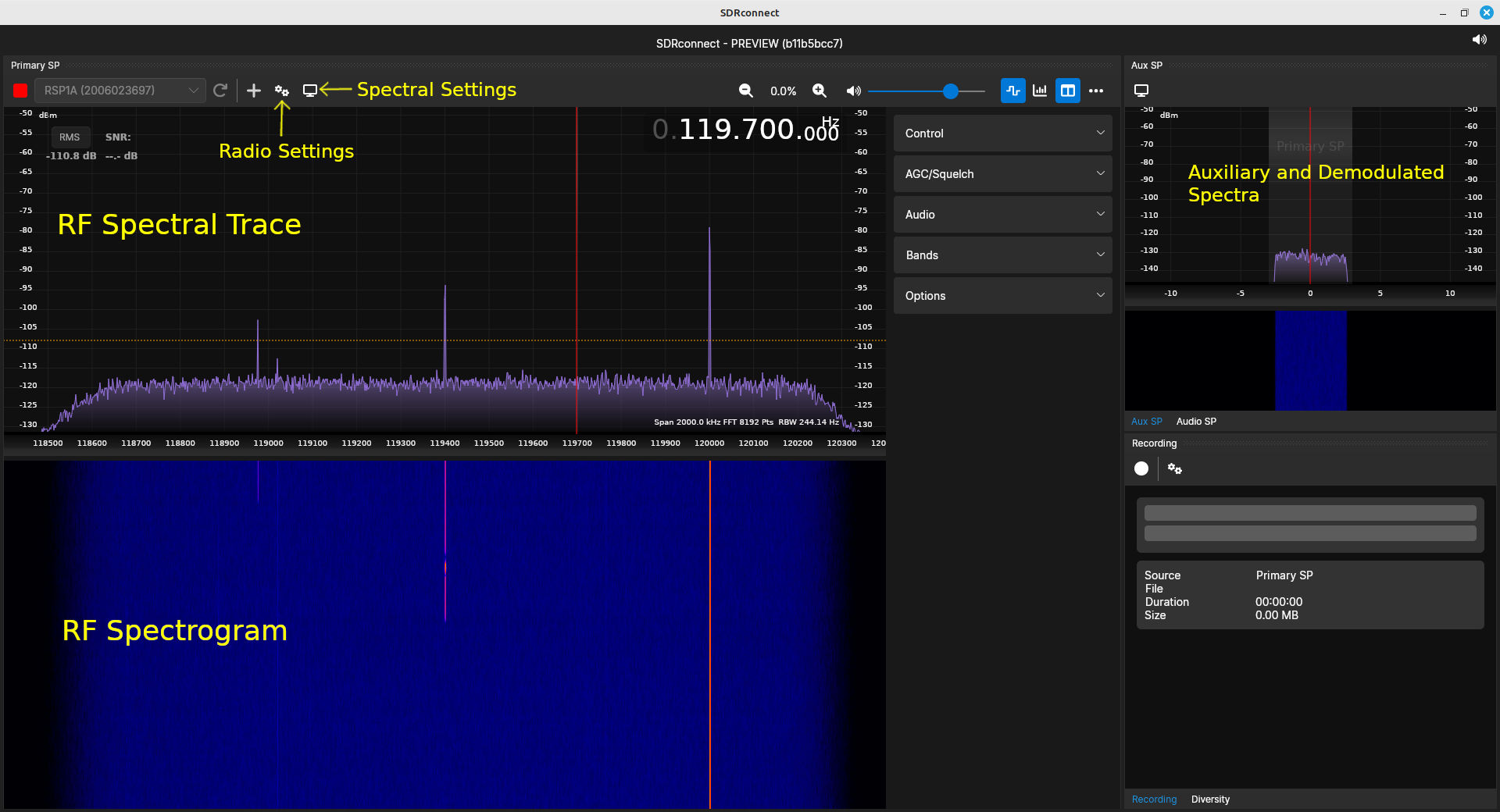
Task: Click the 119000 label on frequency axis
Action: pyautogui.click(x=268, y=443)
